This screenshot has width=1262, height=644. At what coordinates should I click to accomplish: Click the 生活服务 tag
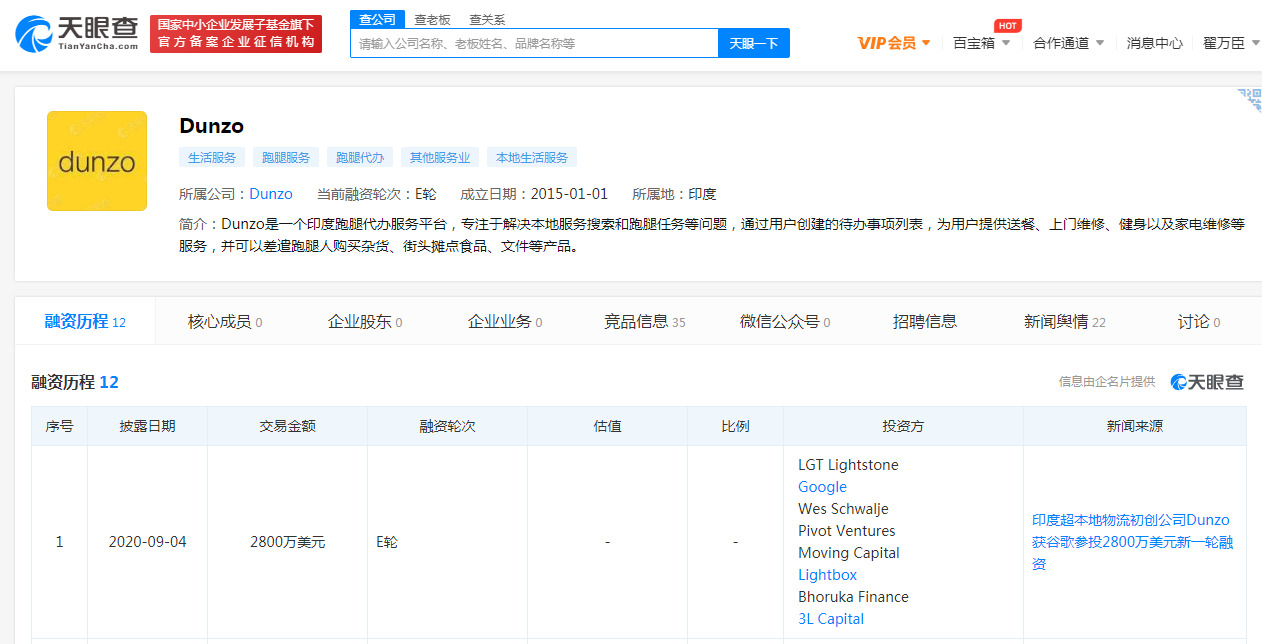click(212, 157)
